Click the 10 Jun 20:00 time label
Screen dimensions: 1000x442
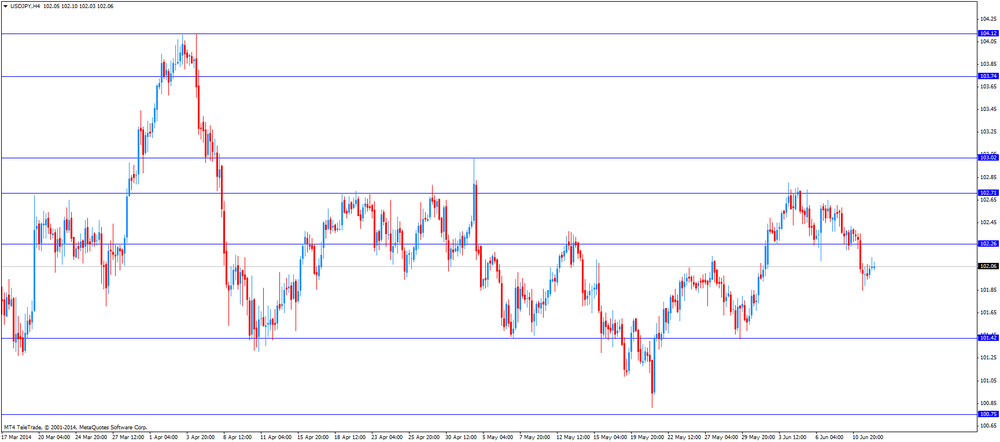pos(868,437)
